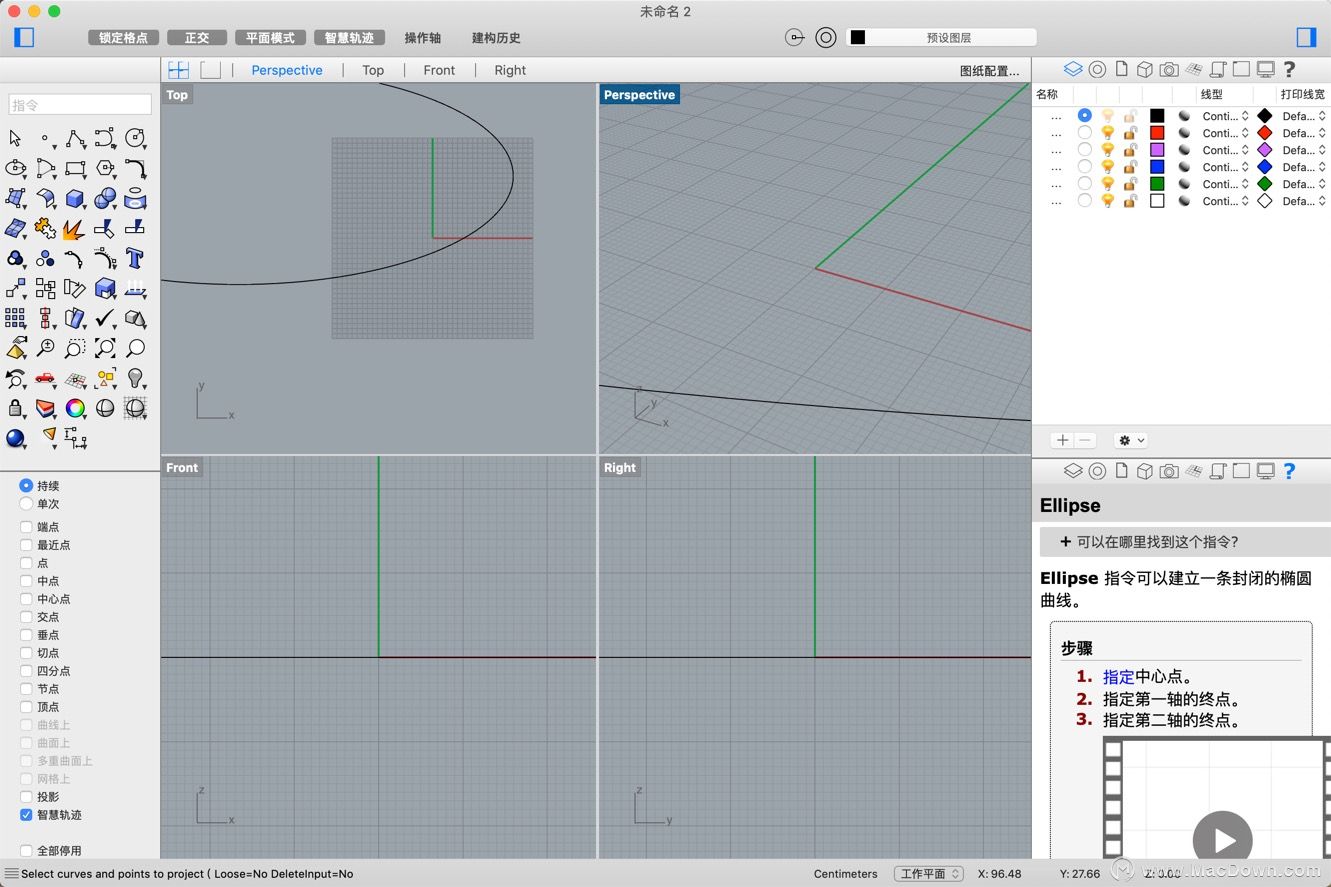Toggle the 平面模式 planar button
The image size is (1331, 887).
(x=270, y=37)
